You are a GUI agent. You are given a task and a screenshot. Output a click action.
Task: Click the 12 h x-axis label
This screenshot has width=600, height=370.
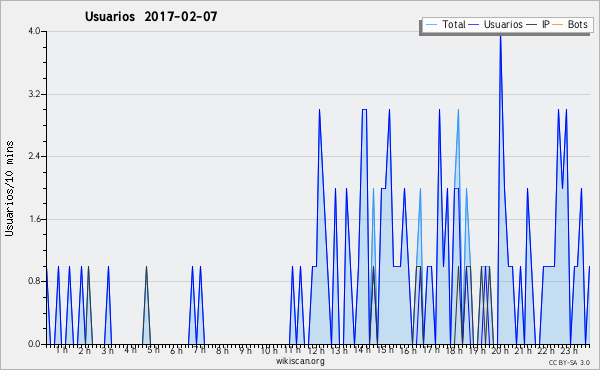coord(316,350)
